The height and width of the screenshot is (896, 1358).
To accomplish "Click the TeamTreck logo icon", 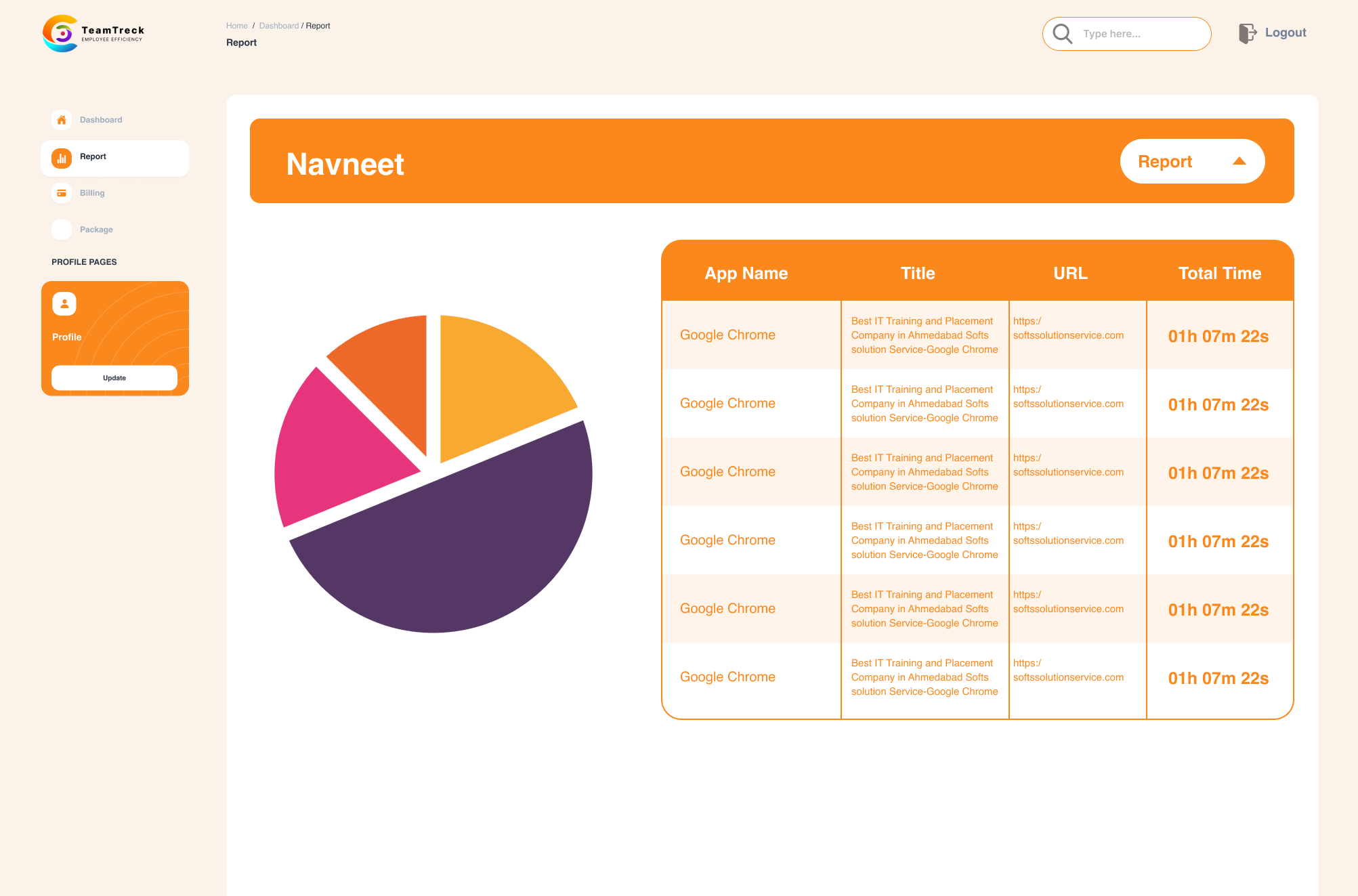I will pyautogui.click(x=60, y=33).
